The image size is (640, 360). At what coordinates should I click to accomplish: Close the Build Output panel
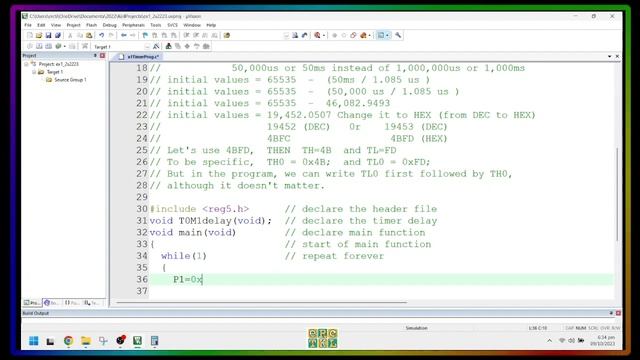pyautogui.click(x=618, y=313)
